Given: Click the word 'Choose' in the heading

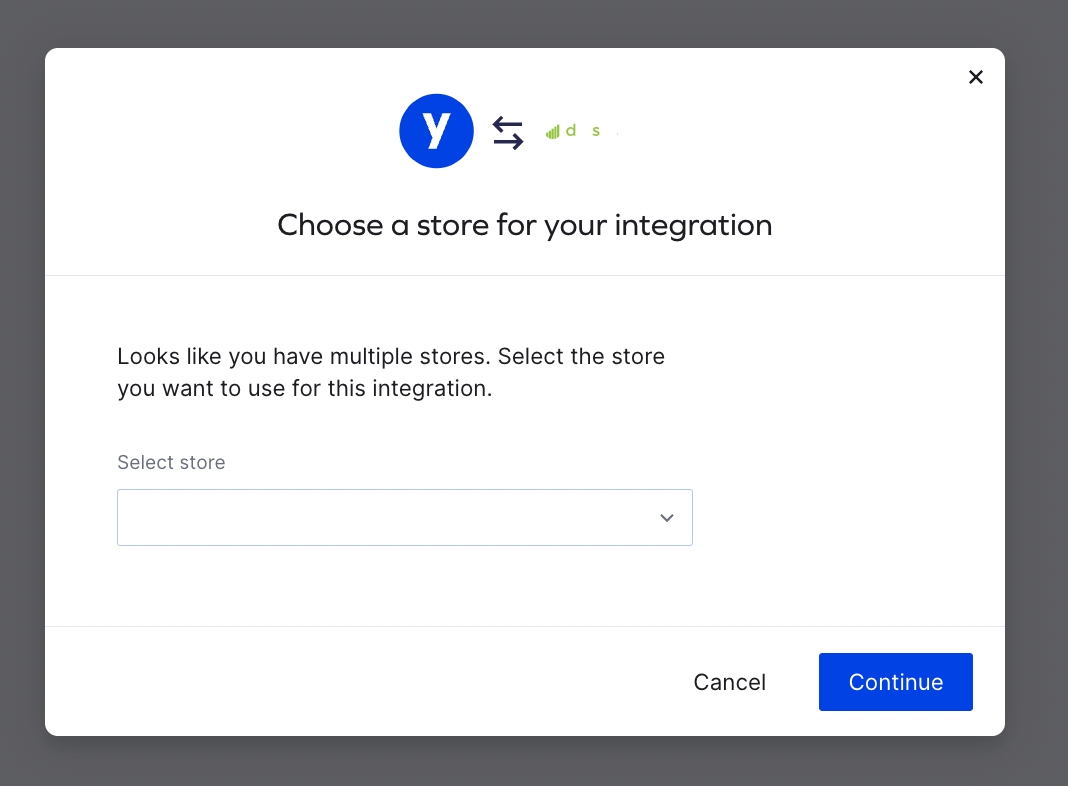Looking at the screenshot, I should point(330,225).
